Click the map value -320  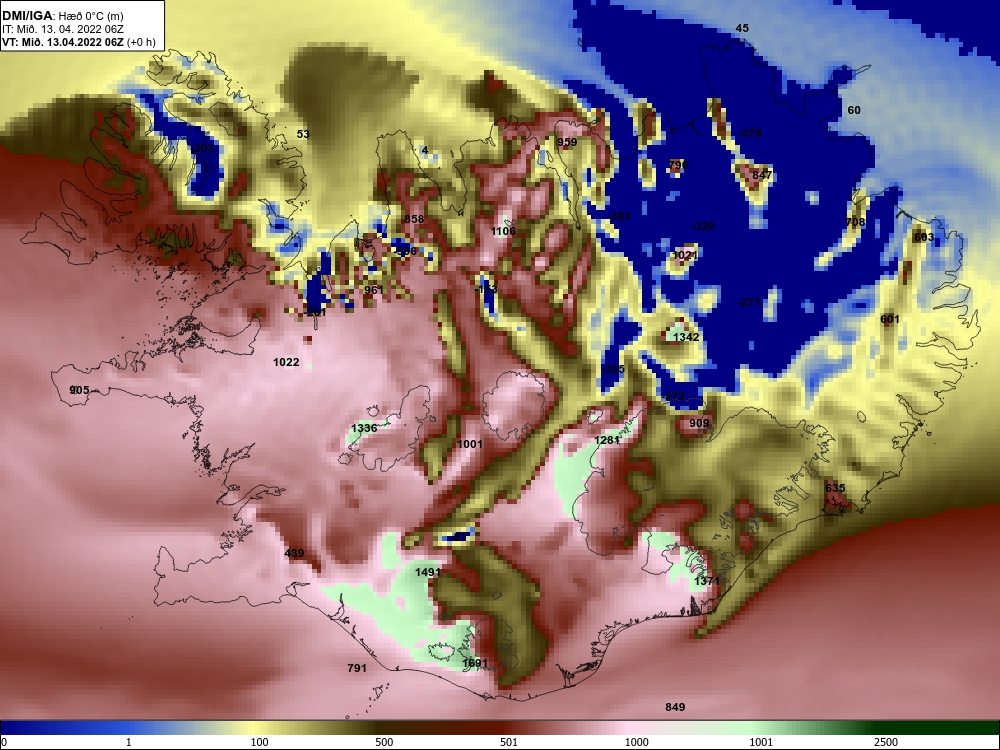click(x=703, y=226)
